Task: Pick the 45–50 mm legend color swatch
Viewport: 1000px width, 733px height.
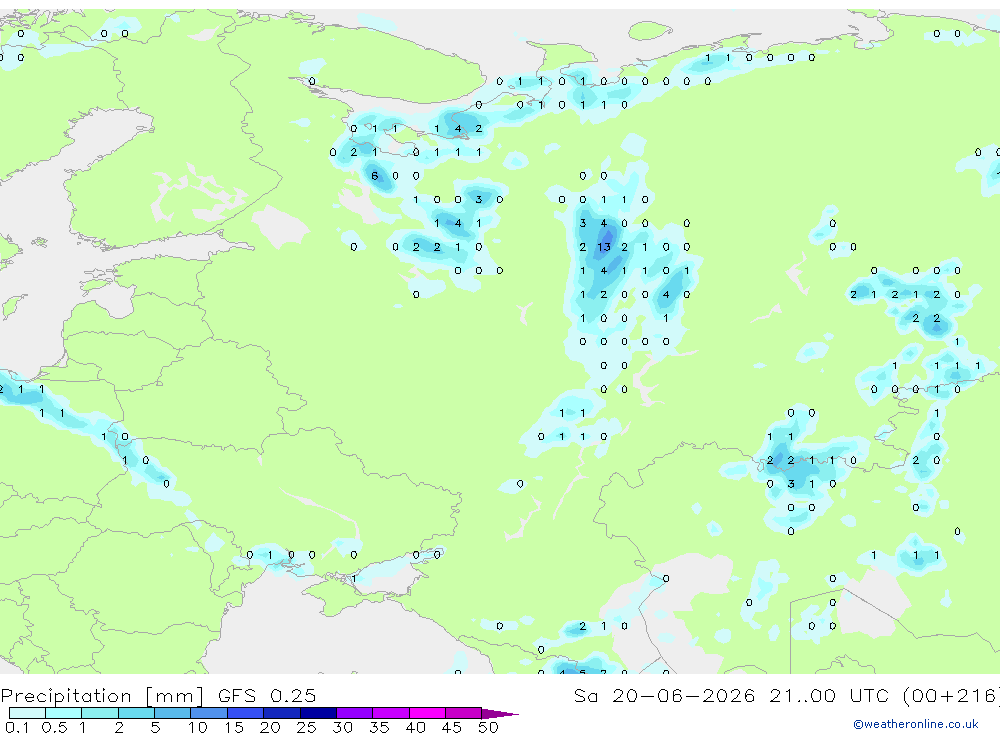Action: [x=464, y=713]
